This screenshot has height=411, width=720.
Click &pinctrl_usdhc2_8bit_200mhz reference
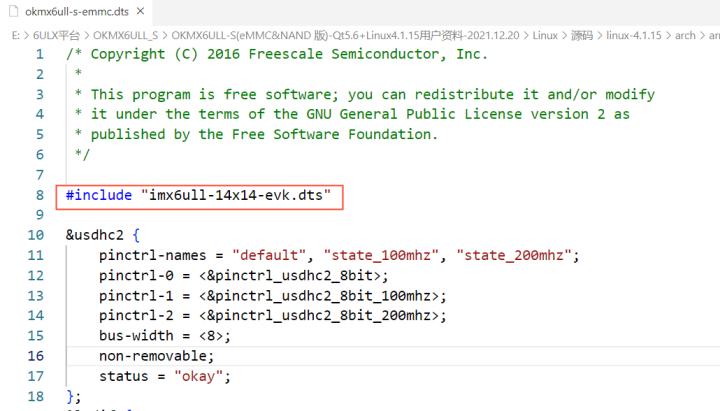tap(319, 315)
